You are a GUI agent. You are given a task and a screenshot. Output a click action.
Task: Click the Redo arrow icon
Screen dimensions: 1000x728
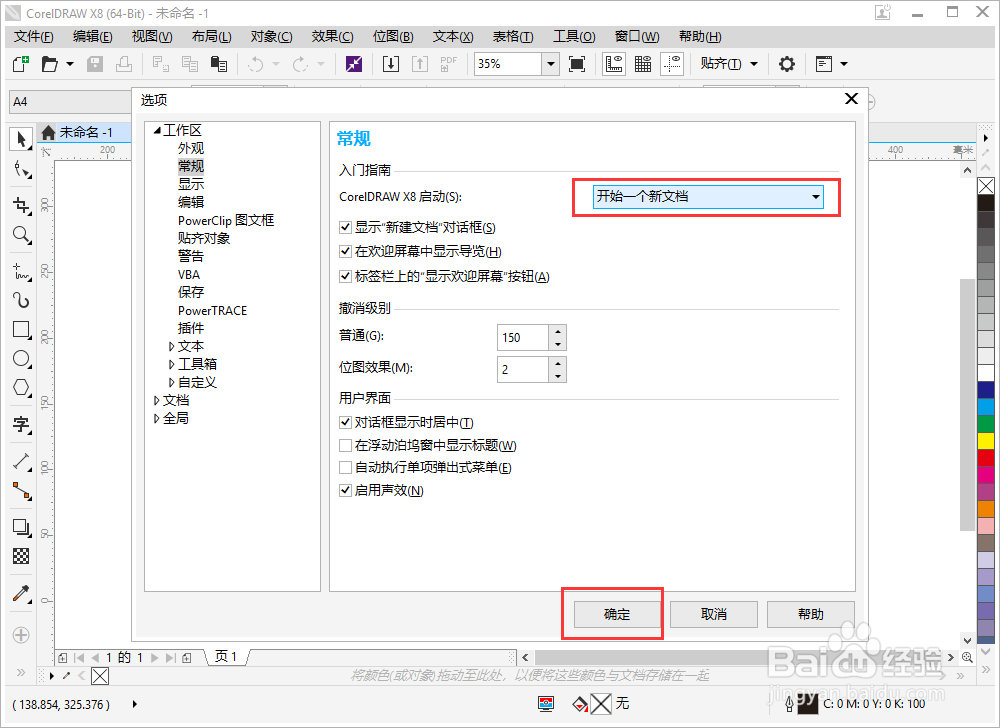[300, 64]
